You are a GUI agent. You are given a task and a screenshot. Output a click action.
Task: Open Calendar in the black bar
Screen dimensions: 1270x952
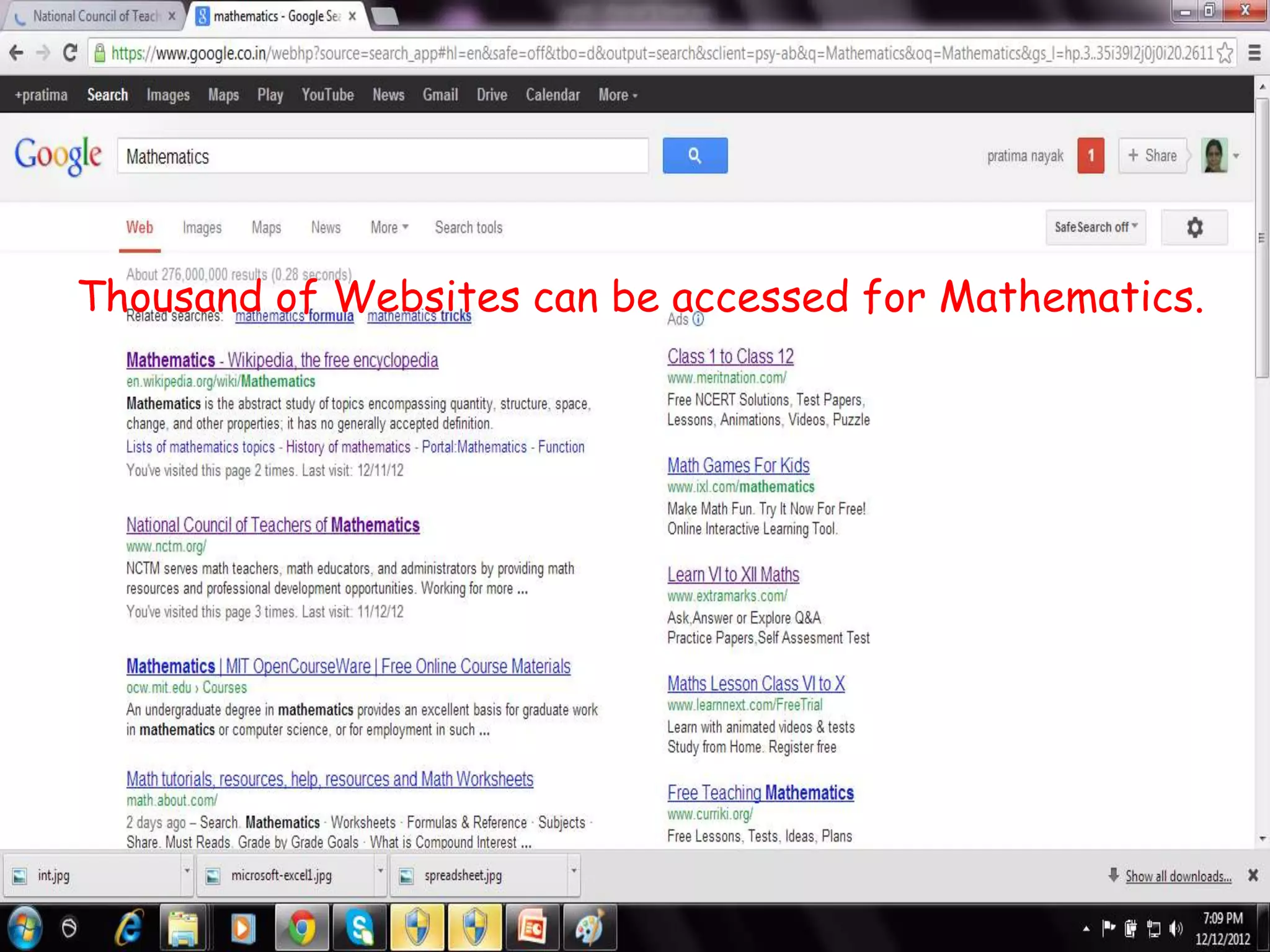point(553,95)
